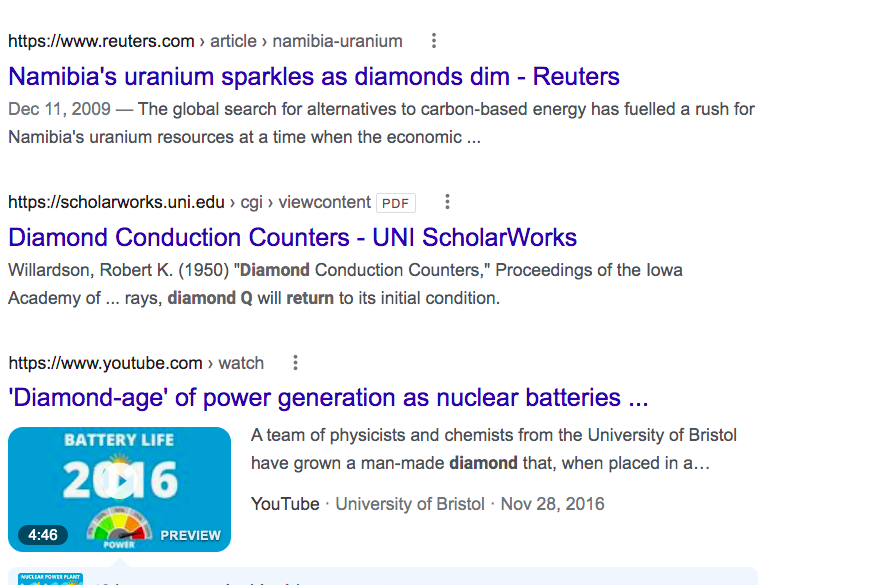Screen dimensions: 869x585
Task: Open 'Diamond-age of power generation' video link
Action: point(328,398)
